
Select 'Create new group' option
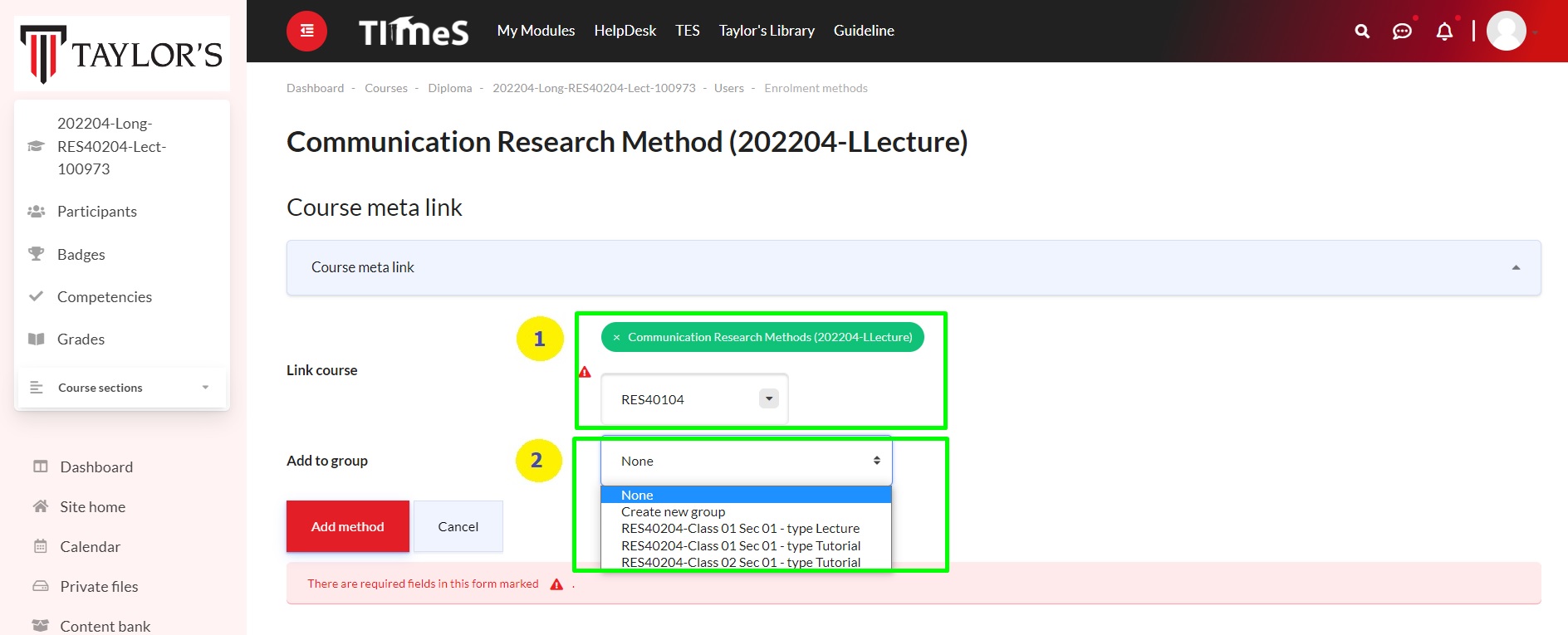click(x=673, y=512)
